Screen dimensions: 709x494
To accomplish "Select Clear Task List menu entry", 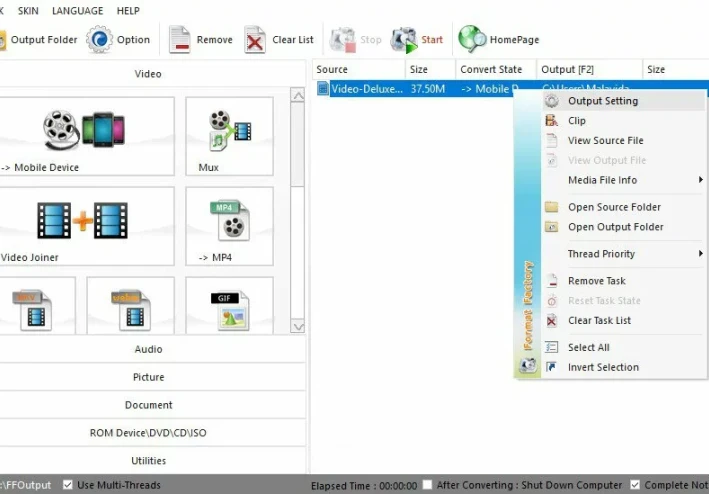I will coord(623,320).
